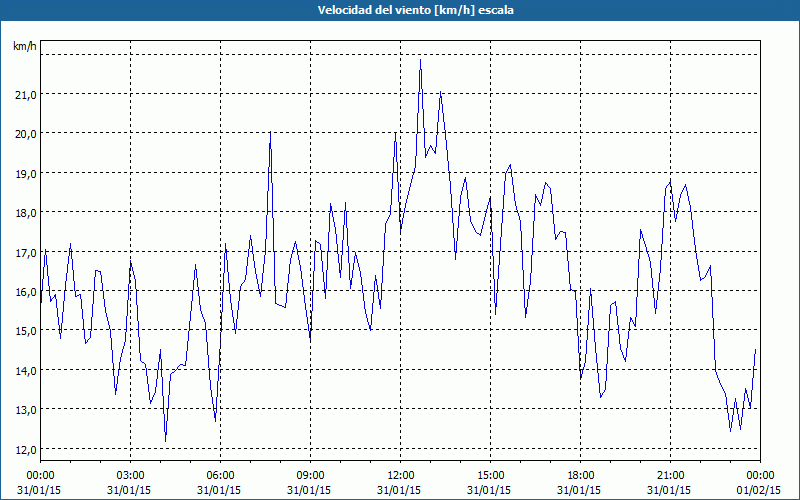Click the 00:00 label above 01/02/15
The width and height of the screenshot is (800, 500).
coord(760,476)
